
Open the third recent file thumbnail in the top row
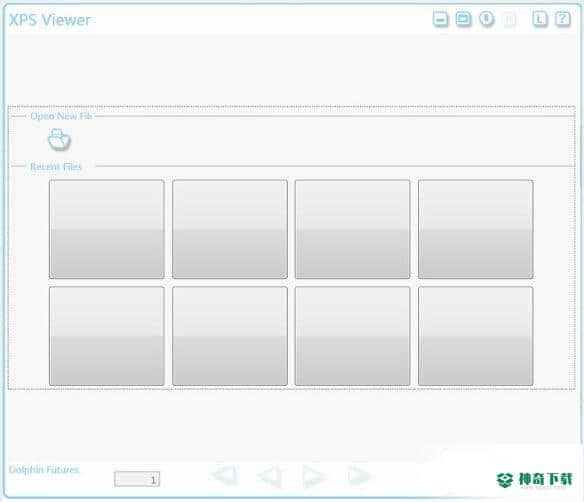tap(352, 229)
